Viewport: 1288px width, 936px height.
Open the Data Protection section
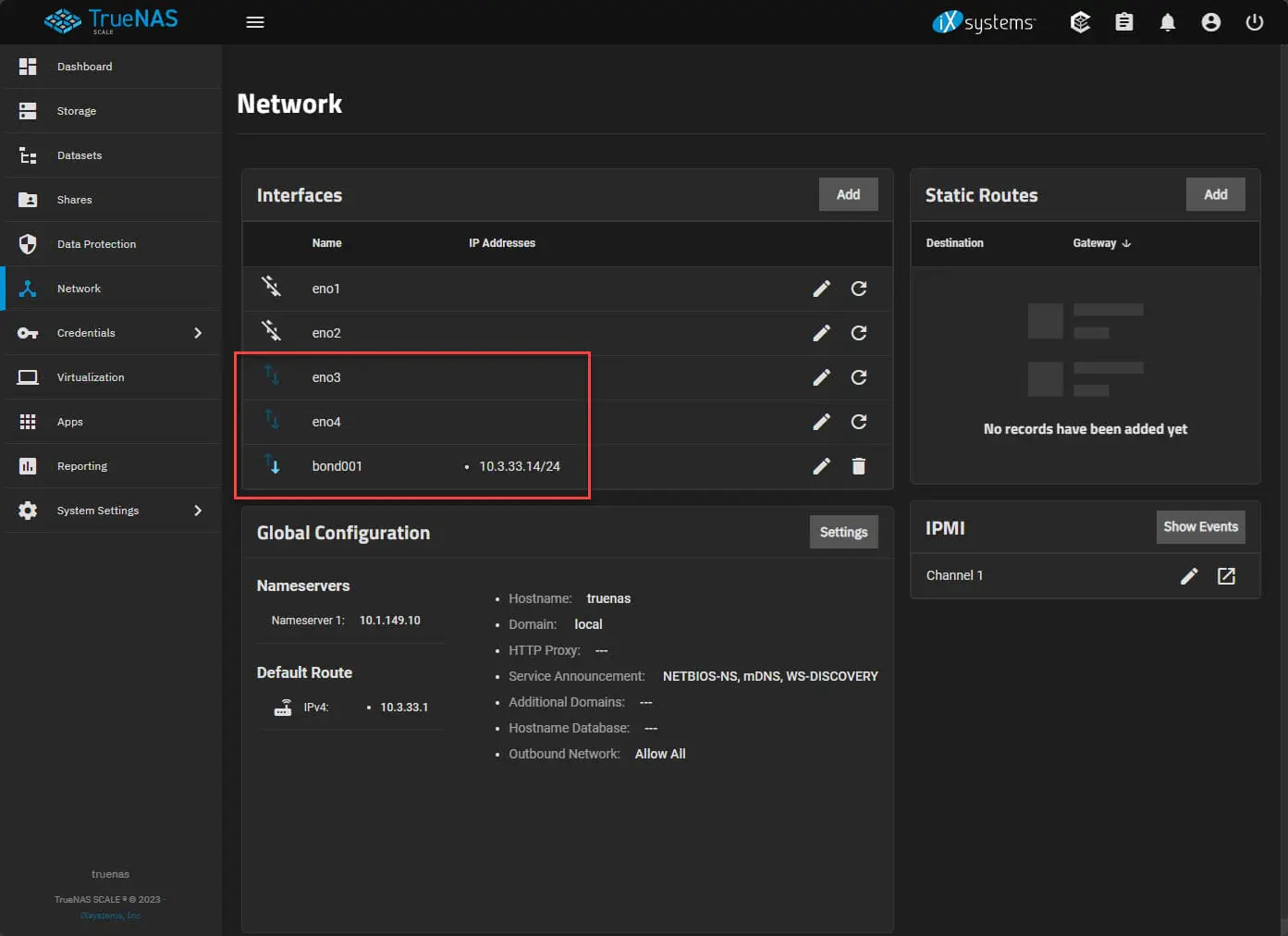(96, 244)
